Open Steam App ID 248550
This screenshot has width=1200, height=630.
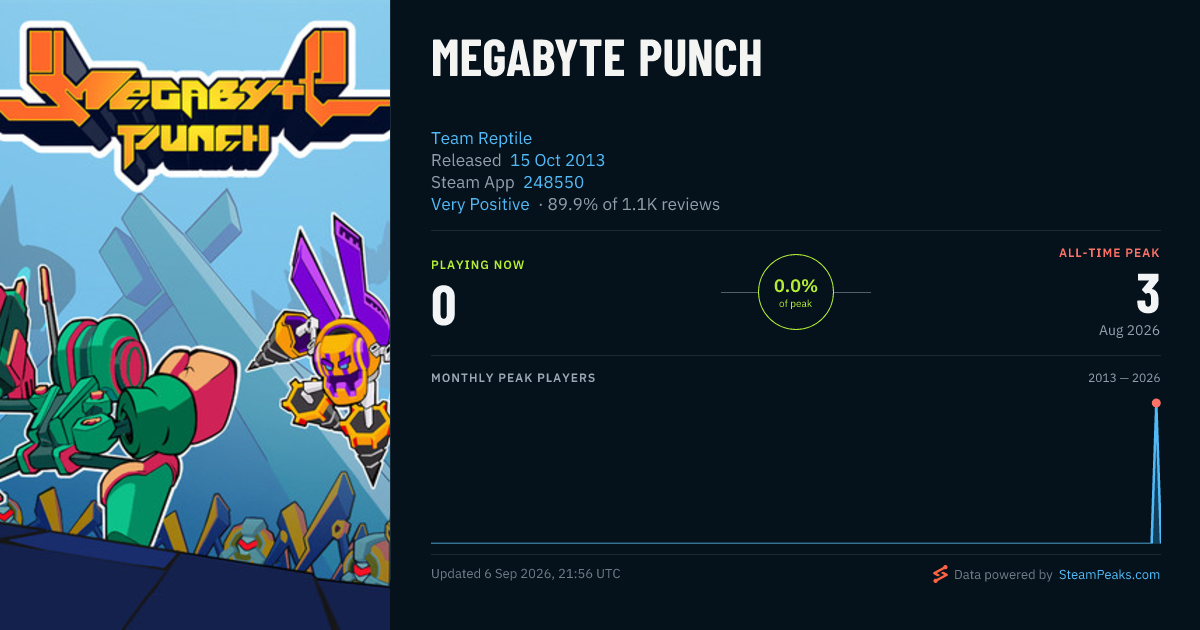click(553, 182)
